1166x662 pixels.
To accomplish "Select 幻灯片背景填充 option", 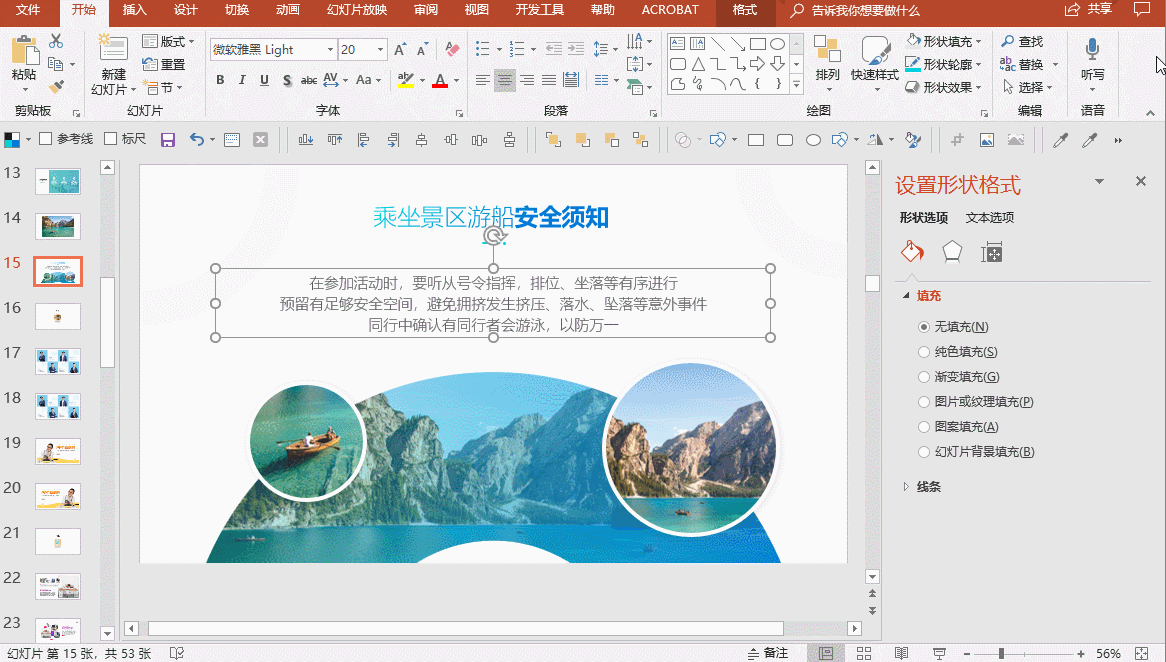I will point(976,451).
